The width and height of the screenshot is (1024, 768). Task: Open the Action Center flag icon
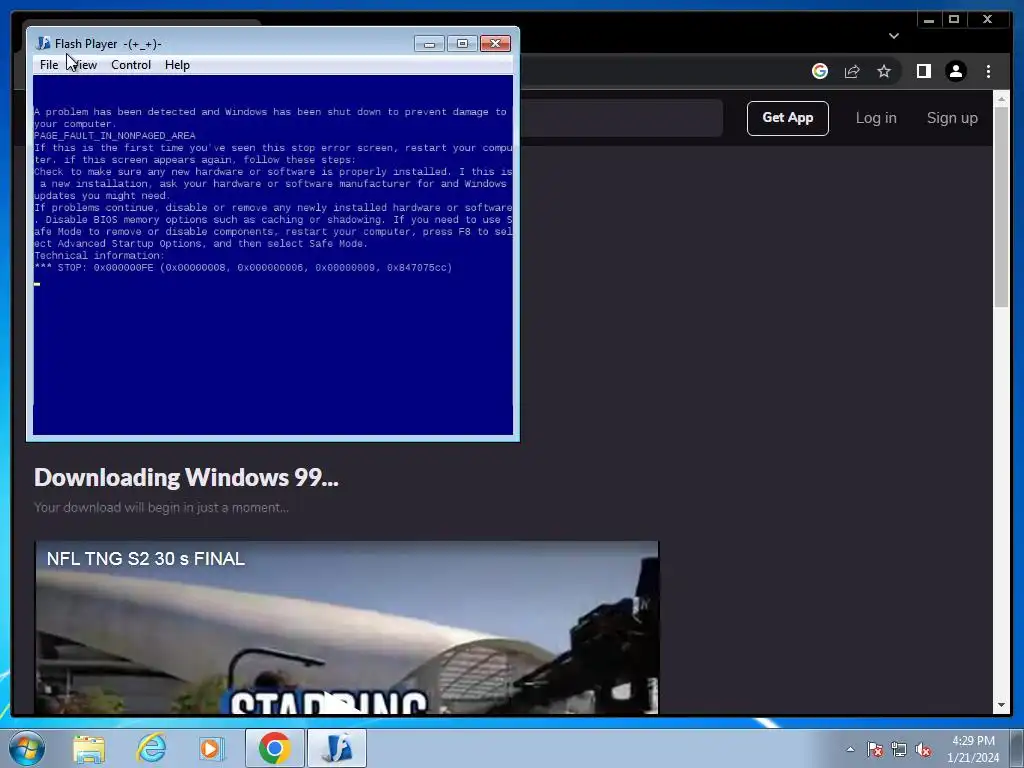pos(875,750)
